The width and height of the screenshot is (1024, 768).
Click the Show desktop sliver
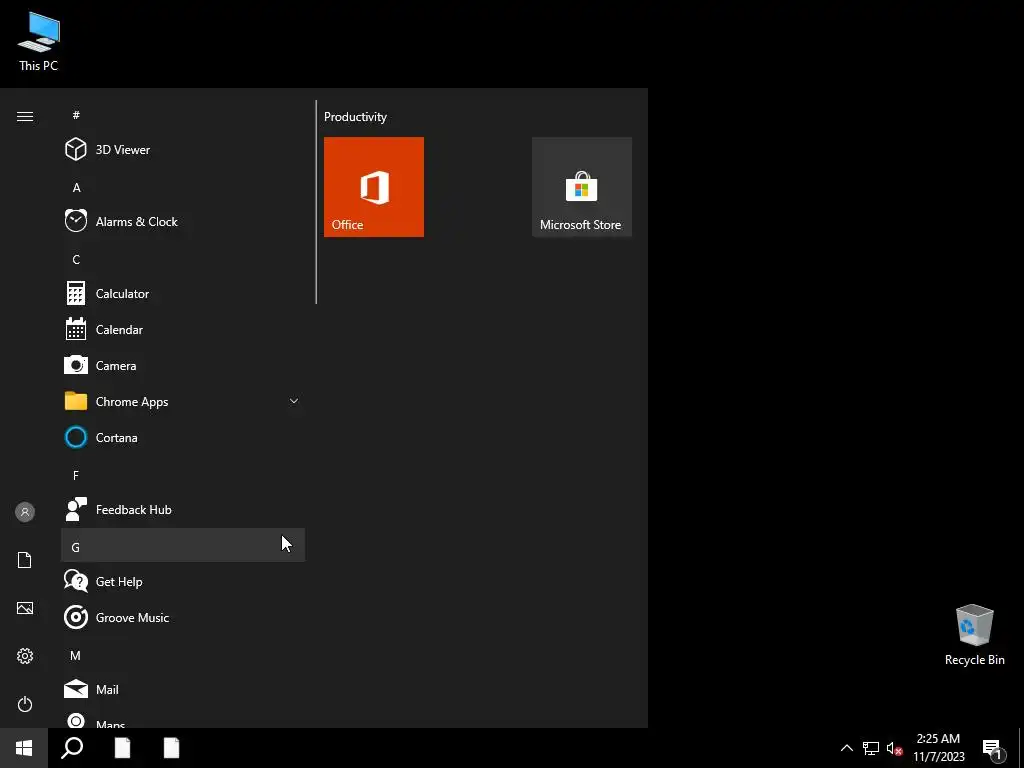[x=1021, y=748]
